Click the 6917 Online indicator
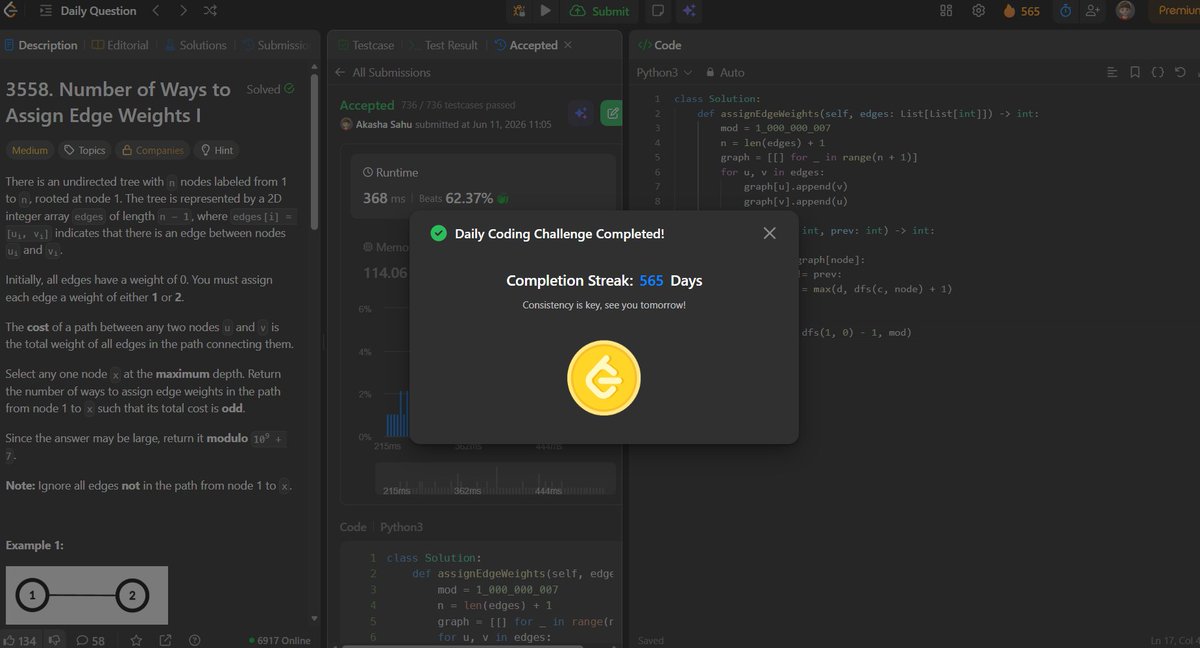The image size is (1200, 648). tap(280, 640)
